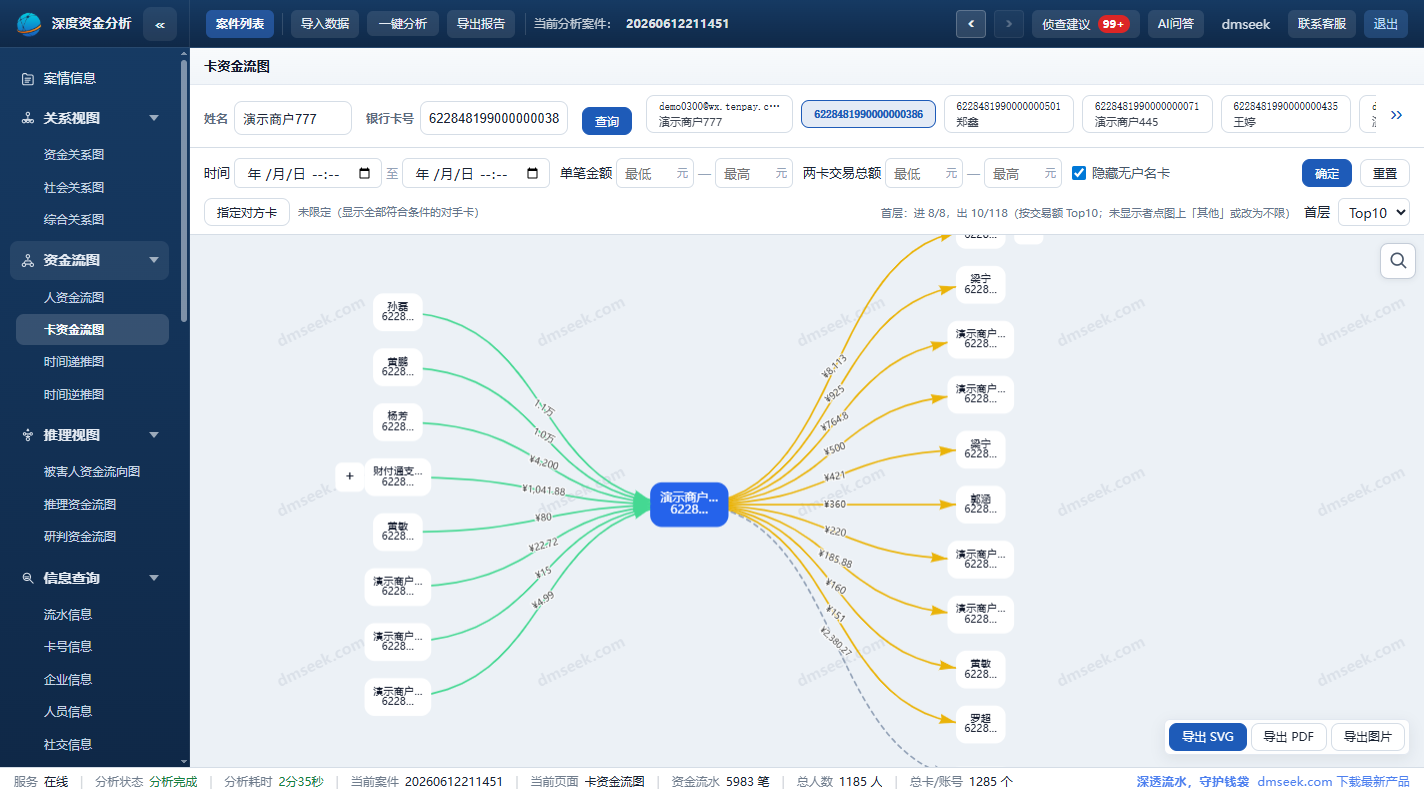Image resolution: width=1424 pixels, height=795 pixels.
Task: Select card tab 郑鑫 ending 0501
Action: point(1009,114)
